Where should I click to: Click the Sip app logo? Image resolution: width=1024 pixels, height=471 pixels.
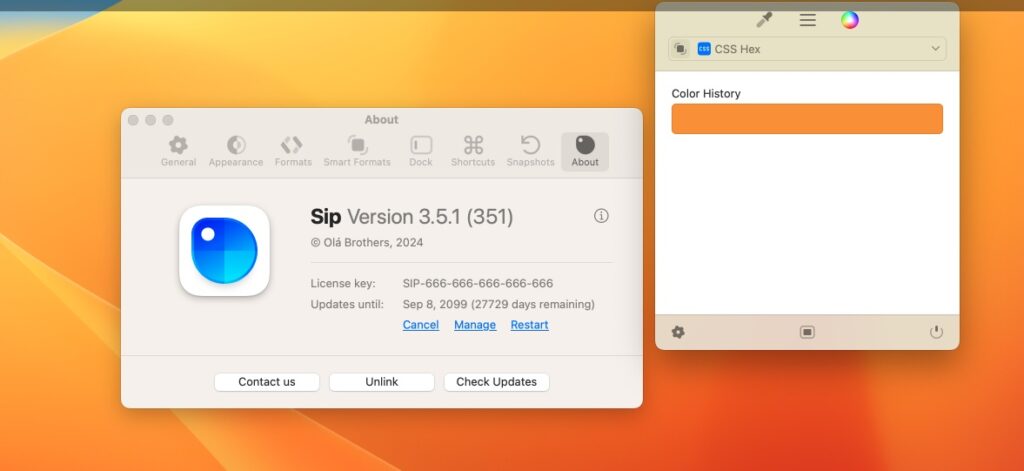(224, 251)
